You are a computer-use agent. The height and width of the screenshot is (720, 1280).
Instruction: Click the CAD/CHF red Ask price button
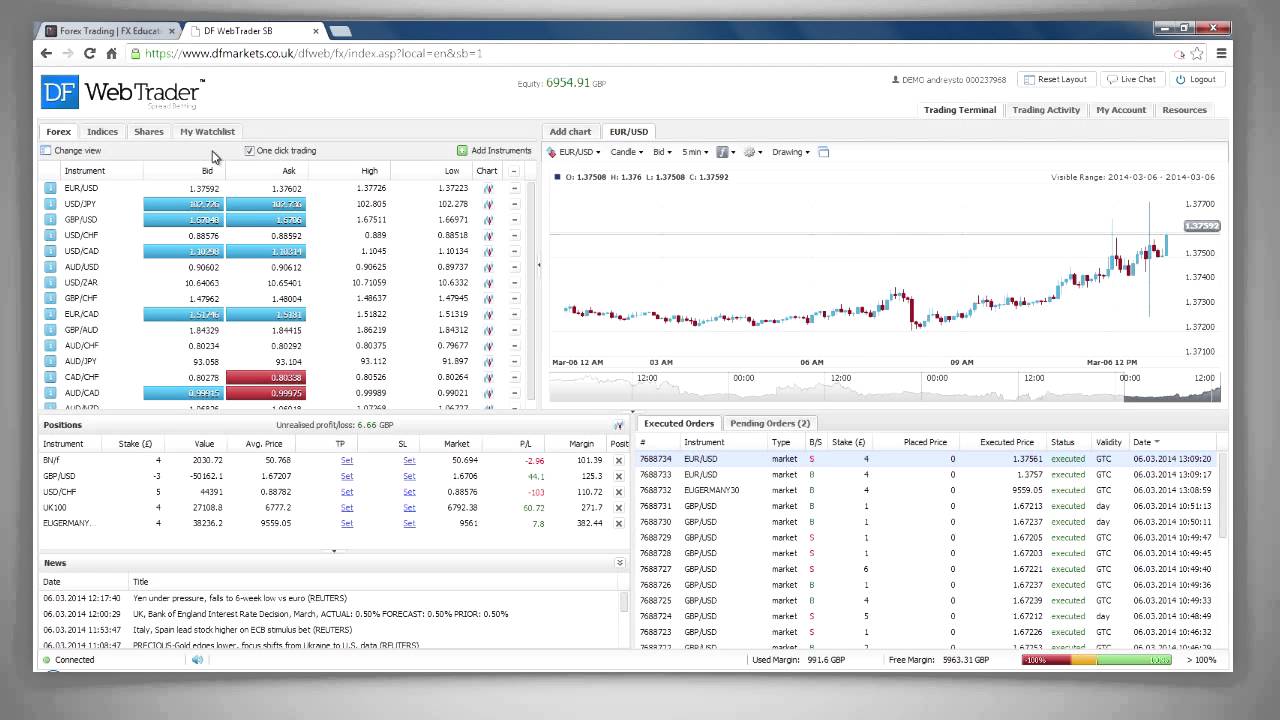(266, 377)
